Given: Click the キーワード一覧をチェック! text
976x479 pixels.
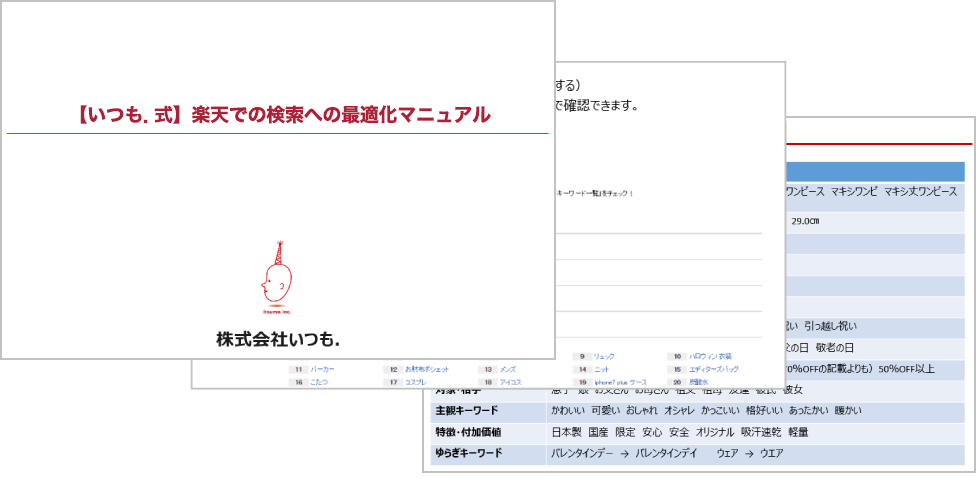Looking at the screenshot, I should click(x=593, y=193).
